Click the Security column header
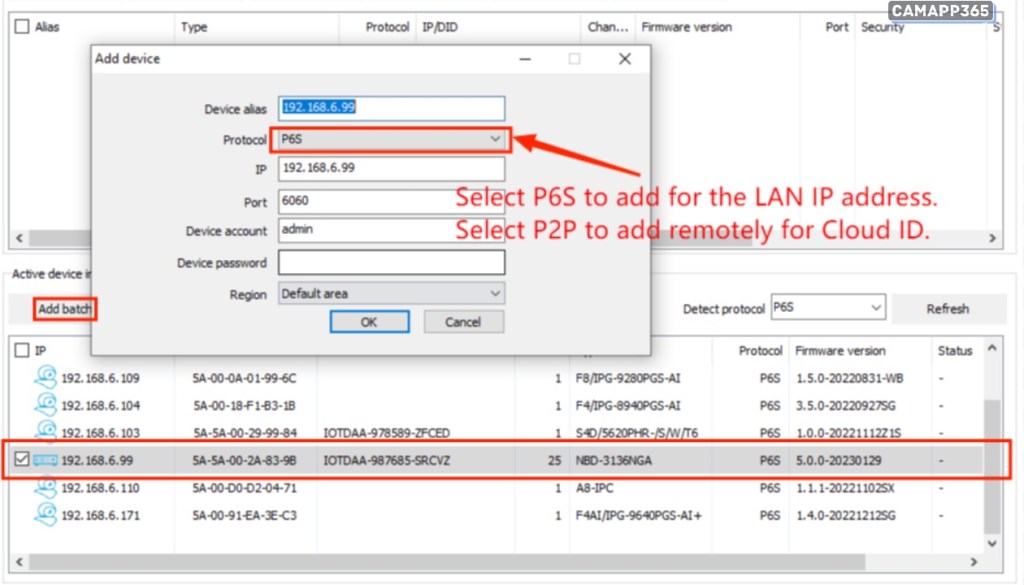Image resolution: width=1024 pixels, height=585 pixels. click(882, 28)
